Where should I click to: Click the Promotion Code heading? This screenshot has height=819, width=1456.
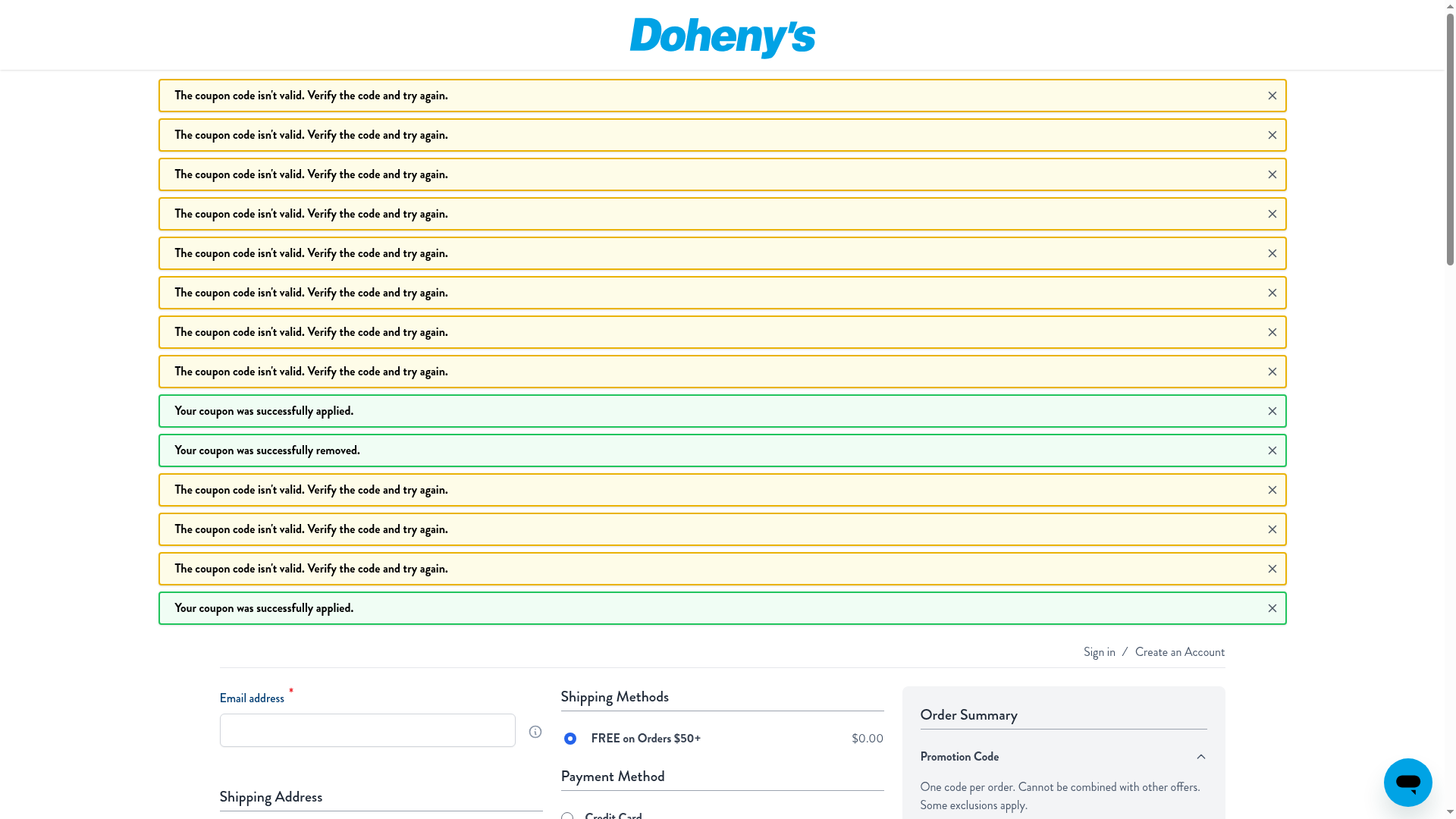point(959,757)
